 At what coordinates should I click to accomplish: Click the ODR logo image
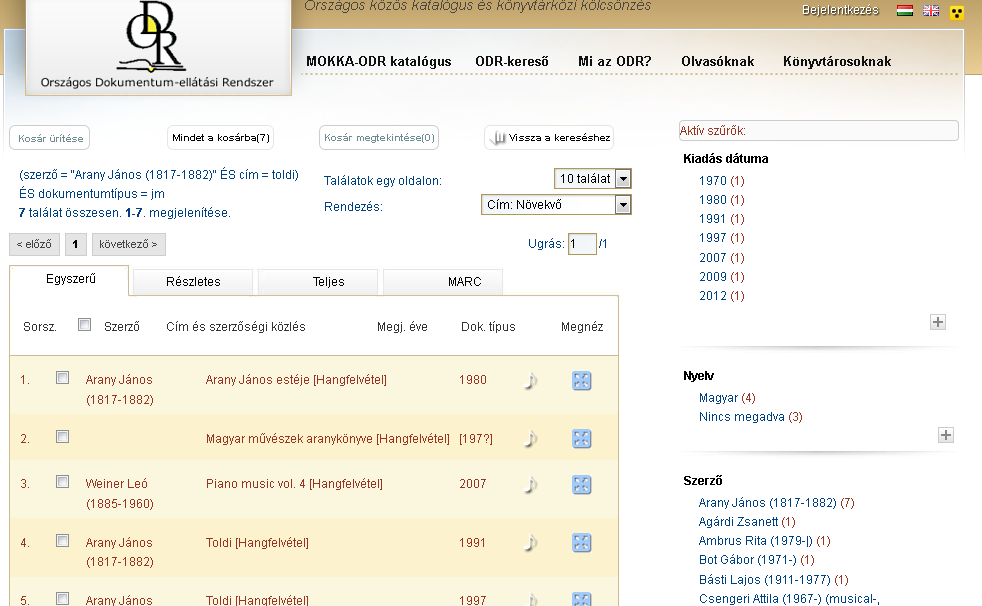click(158, 45)
